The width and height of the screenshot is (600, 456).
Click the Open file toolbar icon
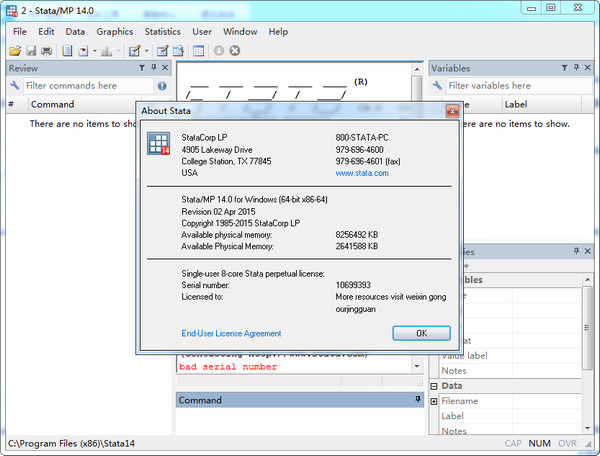[15, 50]
